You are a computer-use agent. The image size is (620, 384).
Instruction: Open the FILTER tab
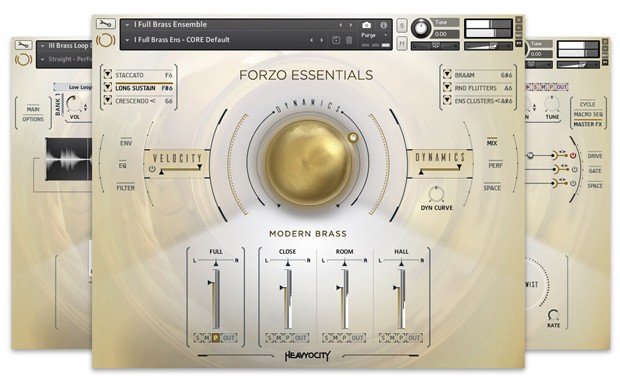125,188
